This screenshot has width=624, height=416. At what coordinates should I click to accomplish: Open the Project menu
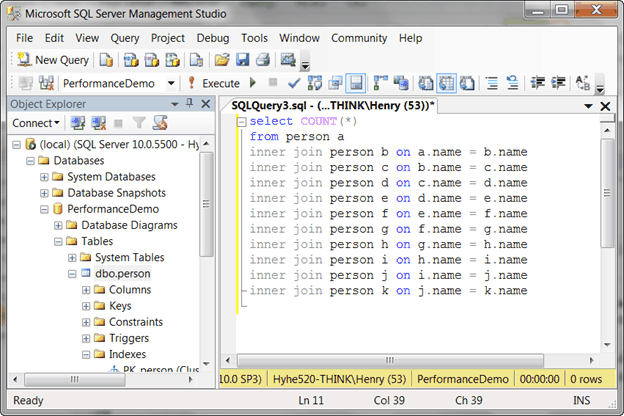click(168, 38)
